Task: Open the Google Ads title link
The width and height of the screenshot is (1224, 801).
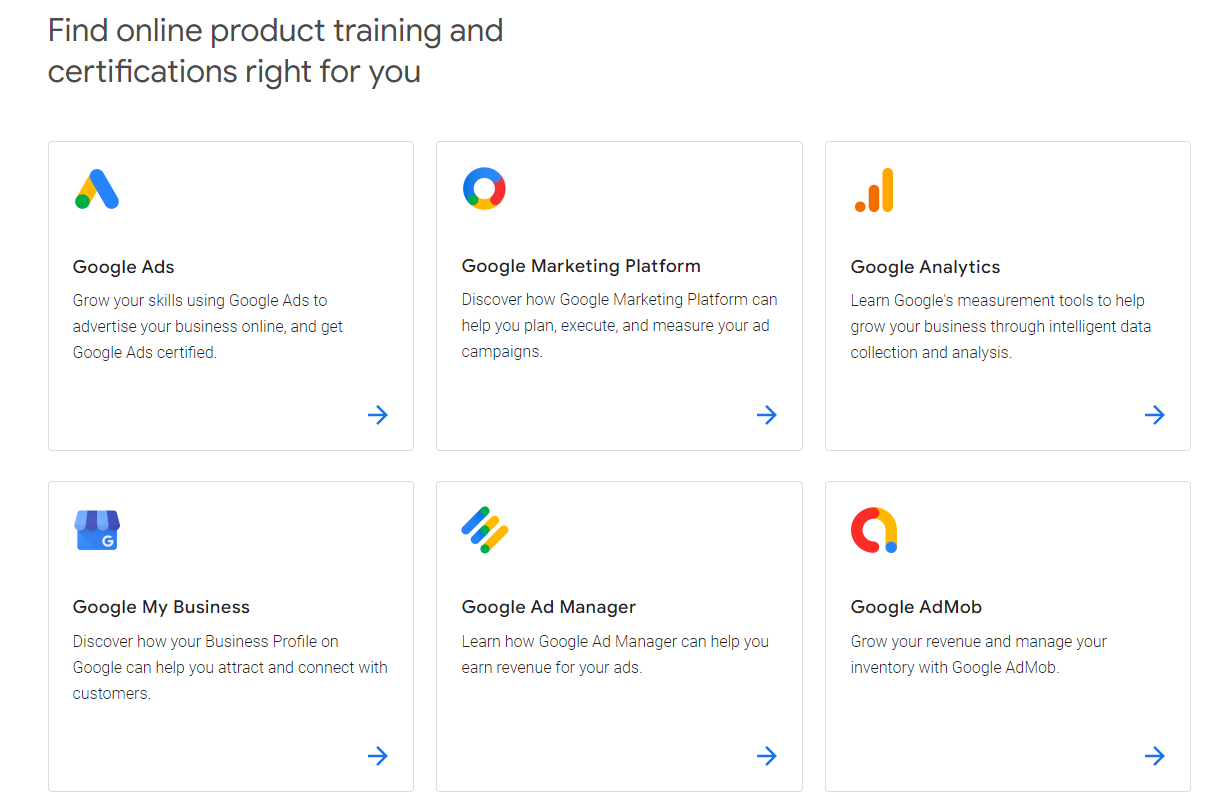Action: (x=124, y=267)
